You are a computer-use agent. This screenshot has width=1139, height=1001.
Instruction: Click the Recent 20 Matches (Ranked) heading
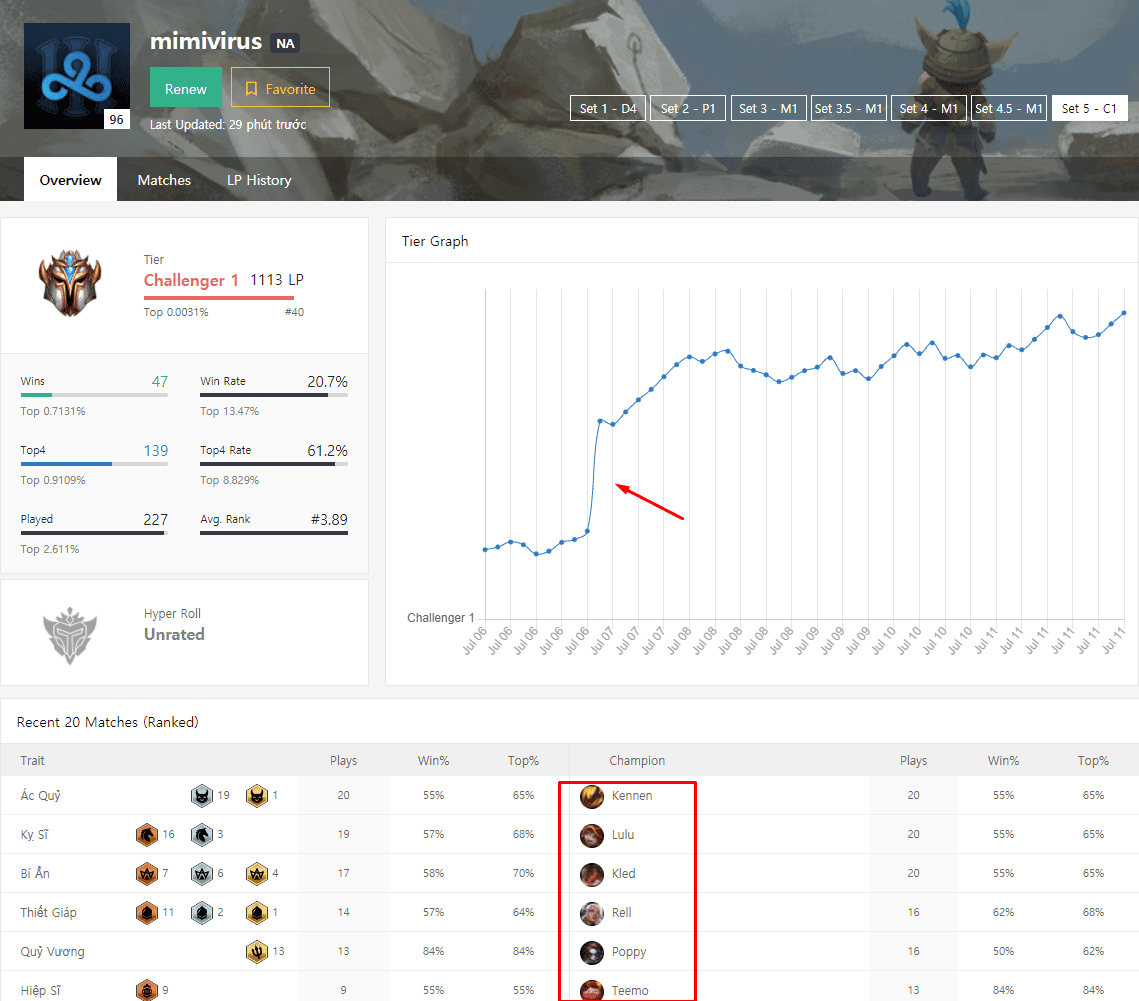(108, 722)
